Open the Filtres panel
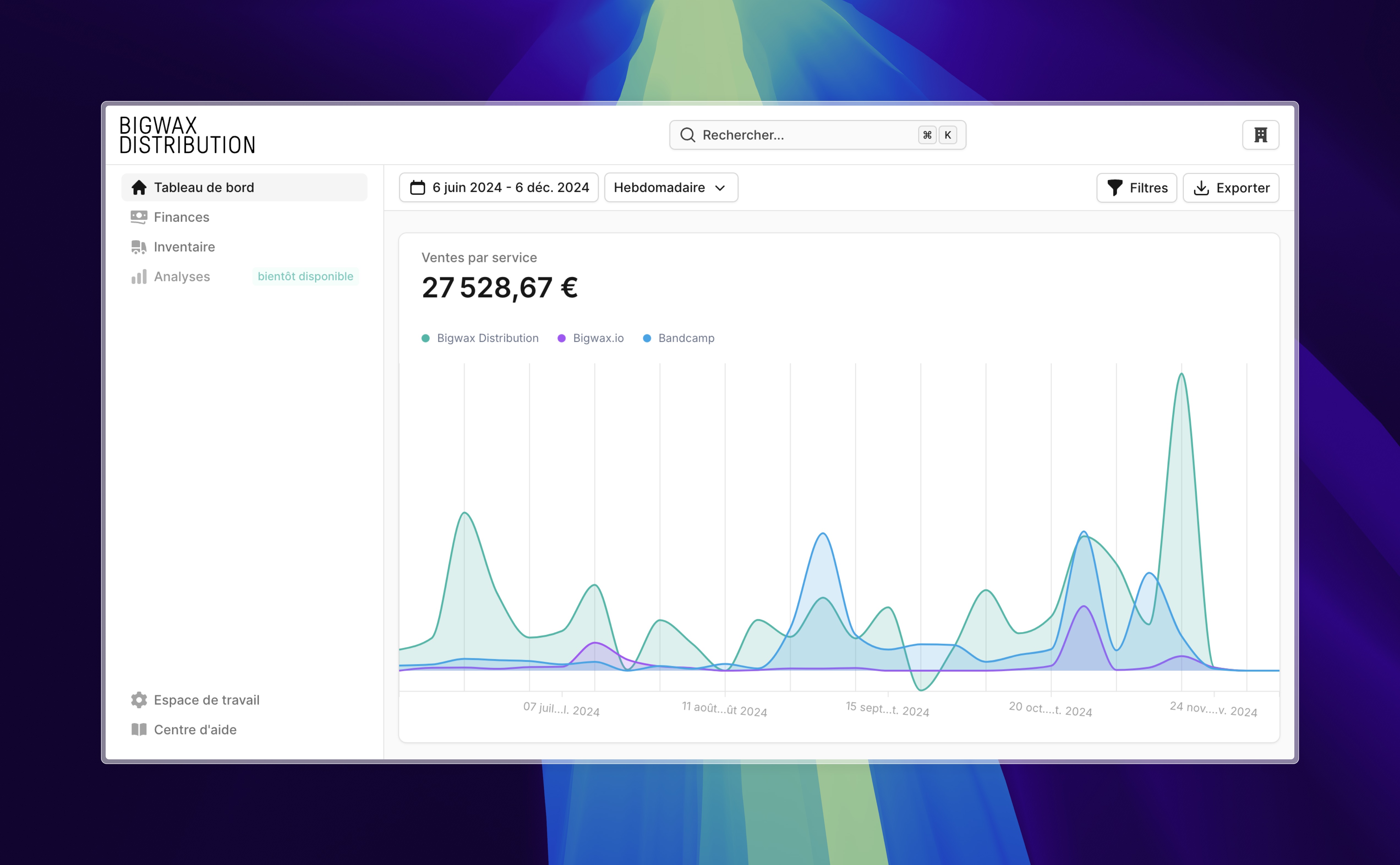The height and width of the screenshot is (865, 1400). (x=1136, y=188)
